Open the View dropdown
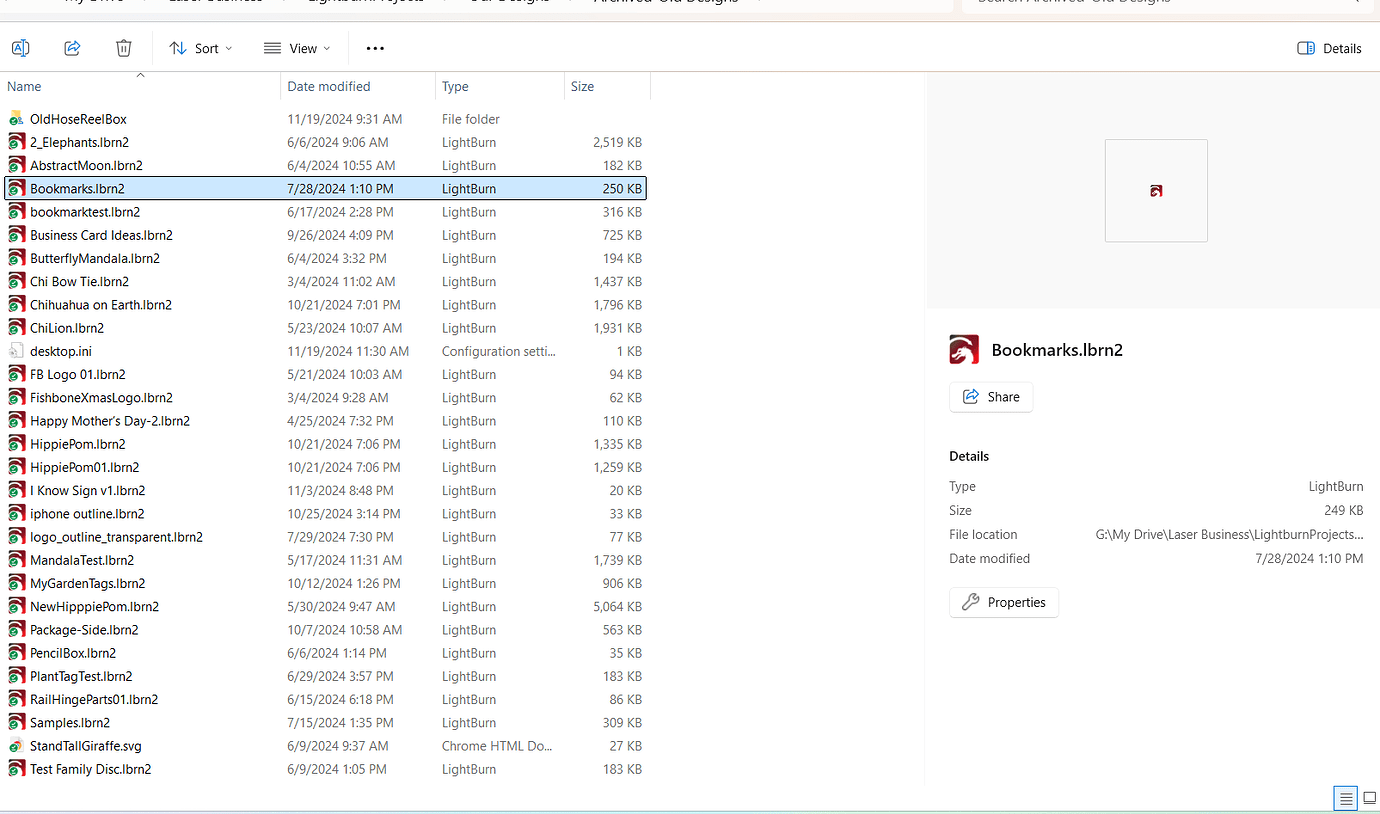The height and width of the screenshot is (814, 1380). (297, 48)
